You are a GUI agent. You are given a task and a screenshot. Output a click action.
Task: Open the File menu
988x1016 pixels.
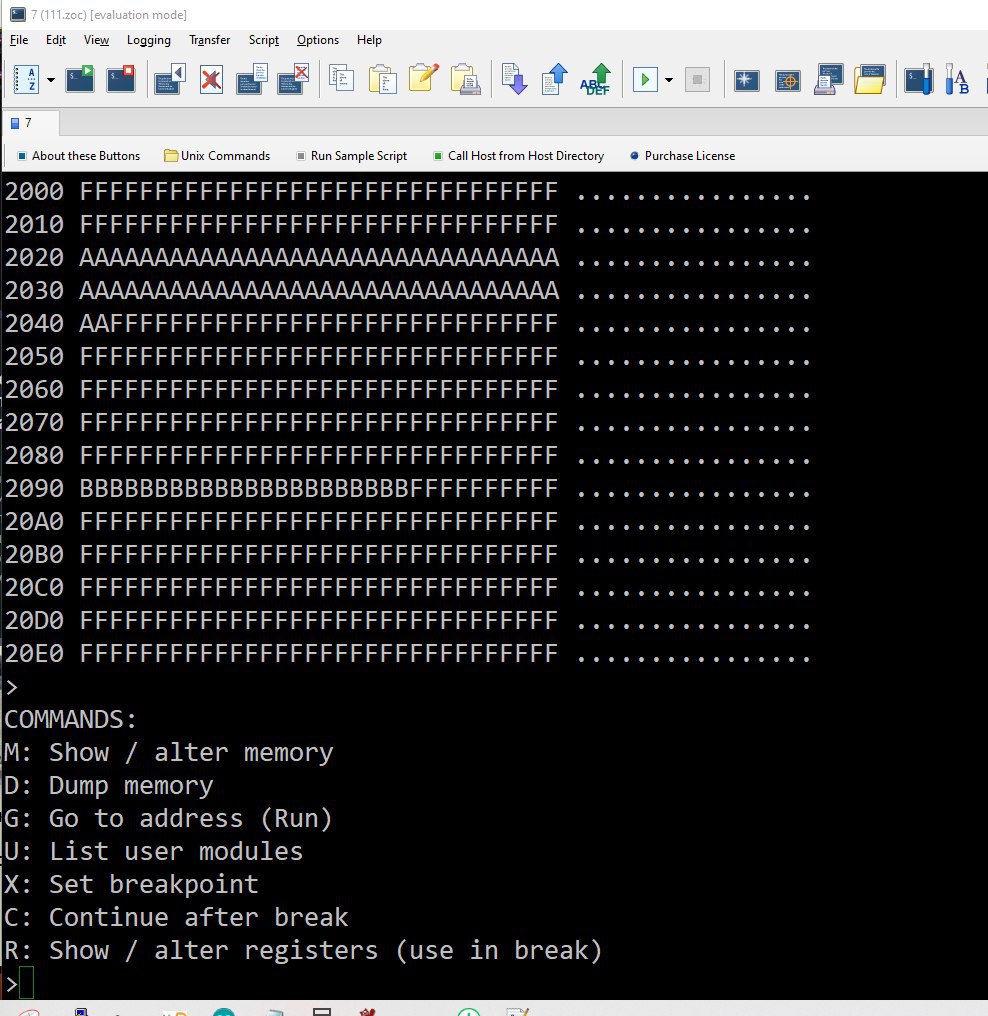pyautogui.click(x=19, y=40)
